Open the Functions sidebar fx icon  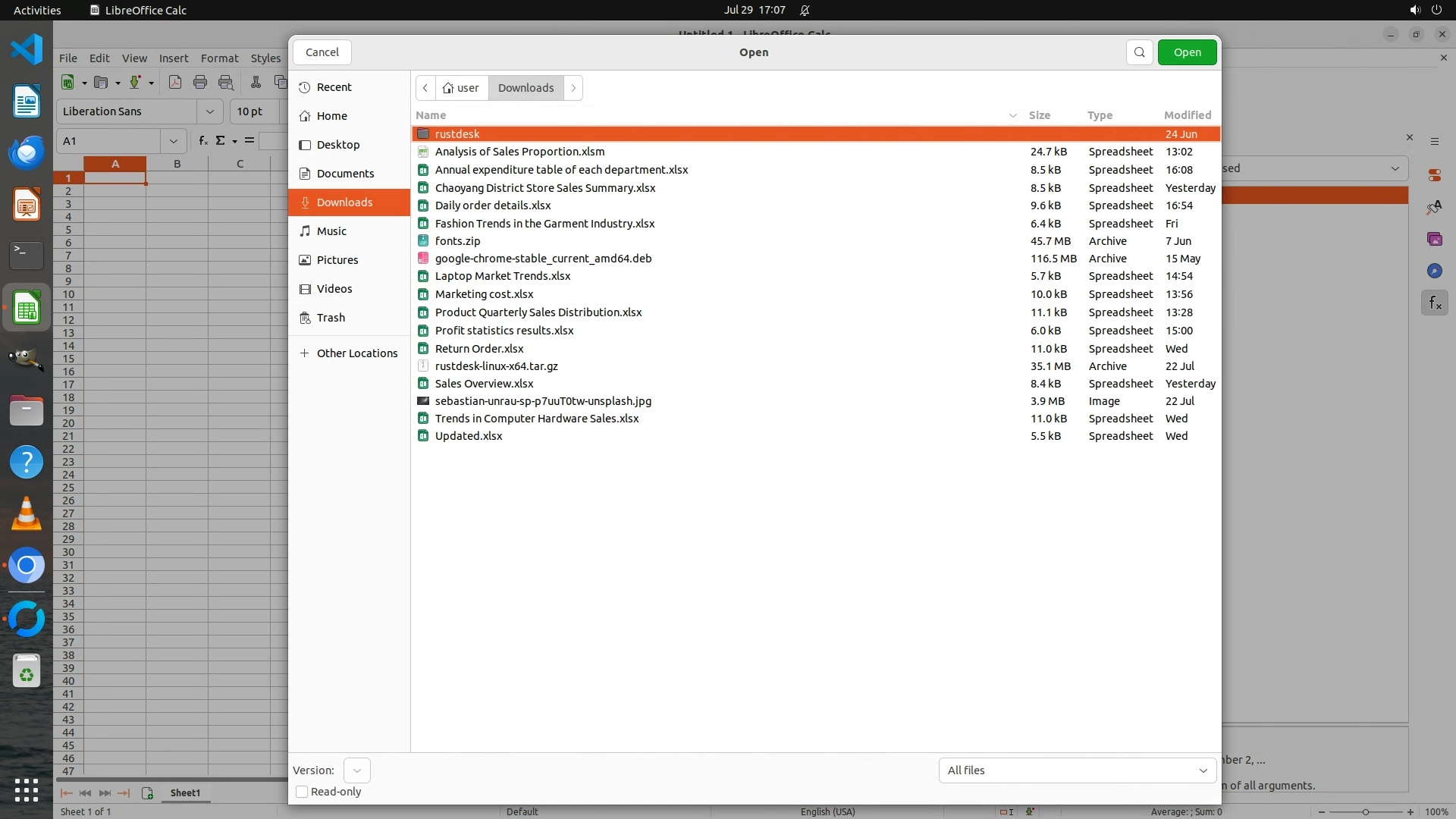(x=1434, y=303)
